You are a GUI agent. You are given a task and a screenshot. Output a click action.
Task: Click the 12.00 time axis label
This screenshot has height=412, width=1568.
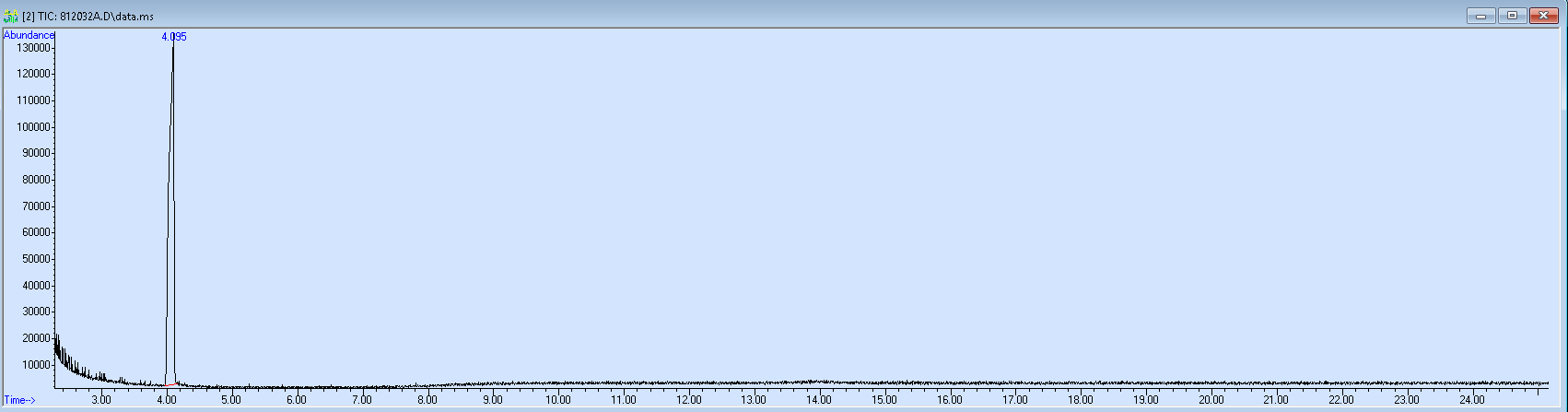coord(689,400)
